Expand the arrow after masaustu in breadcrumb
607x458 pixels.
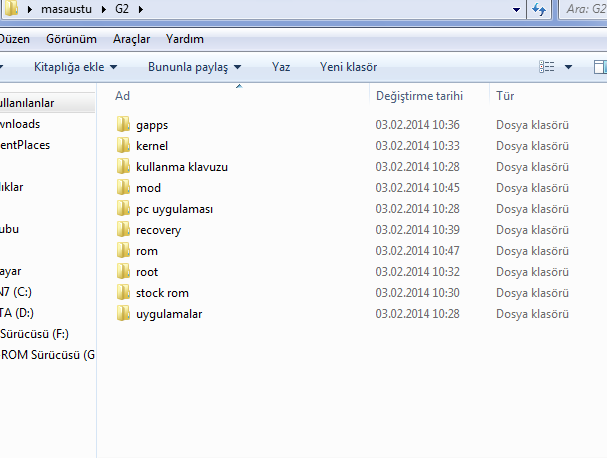coord(104,9)
